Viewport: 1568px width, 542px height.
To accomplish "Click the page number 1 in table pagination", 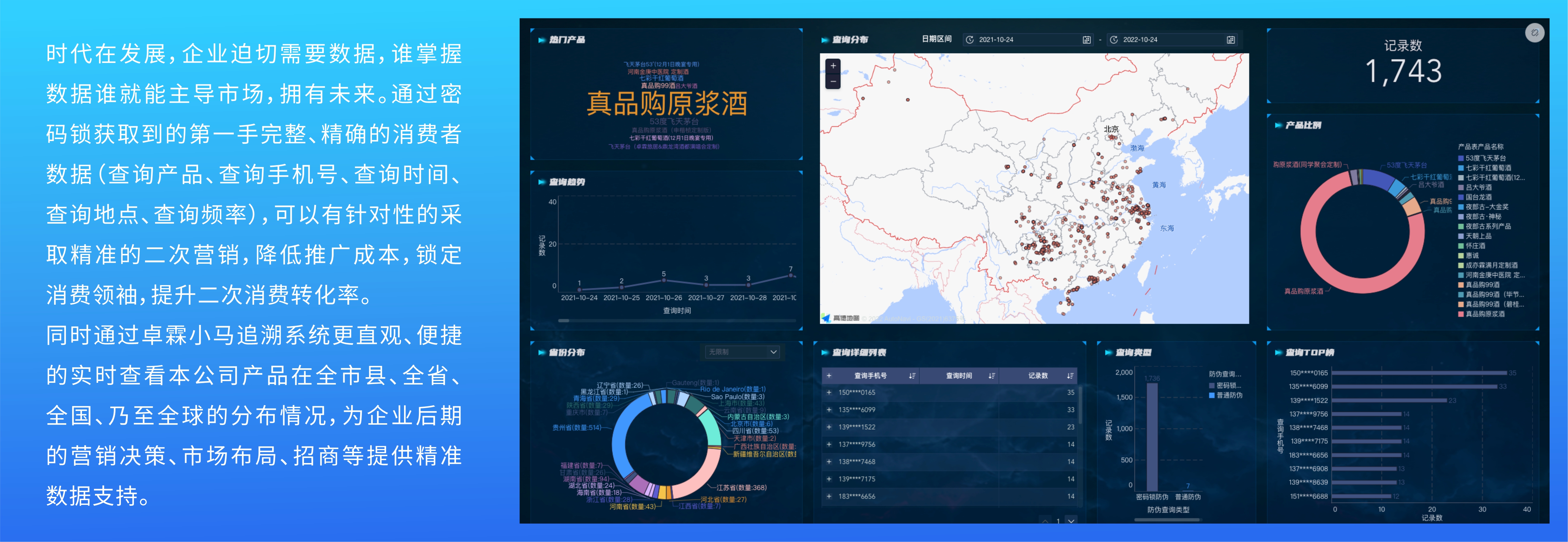I will point(1059,521).
